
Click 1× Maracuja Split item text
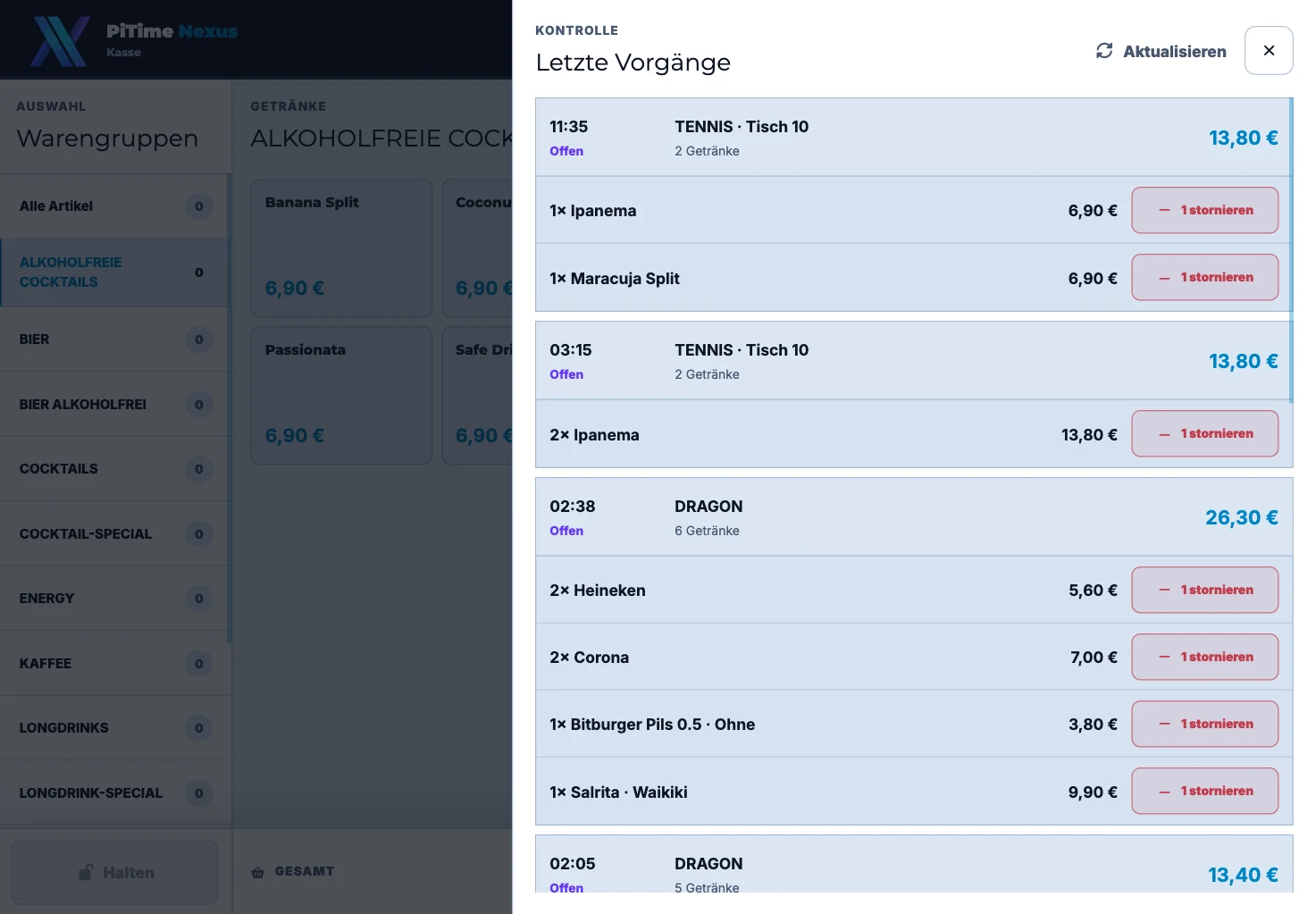point(615,279)
